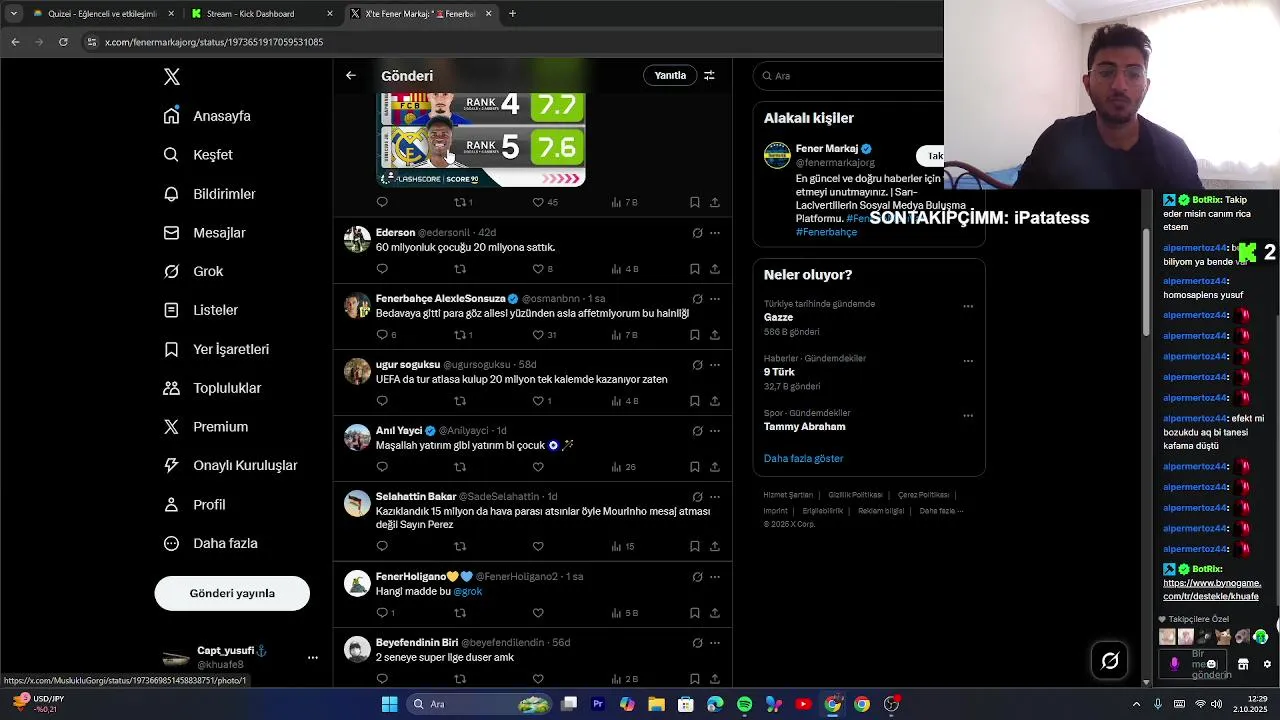Open Ederson profile avatar
Screen dimensions: 1280x720
(x=357, y=240)
